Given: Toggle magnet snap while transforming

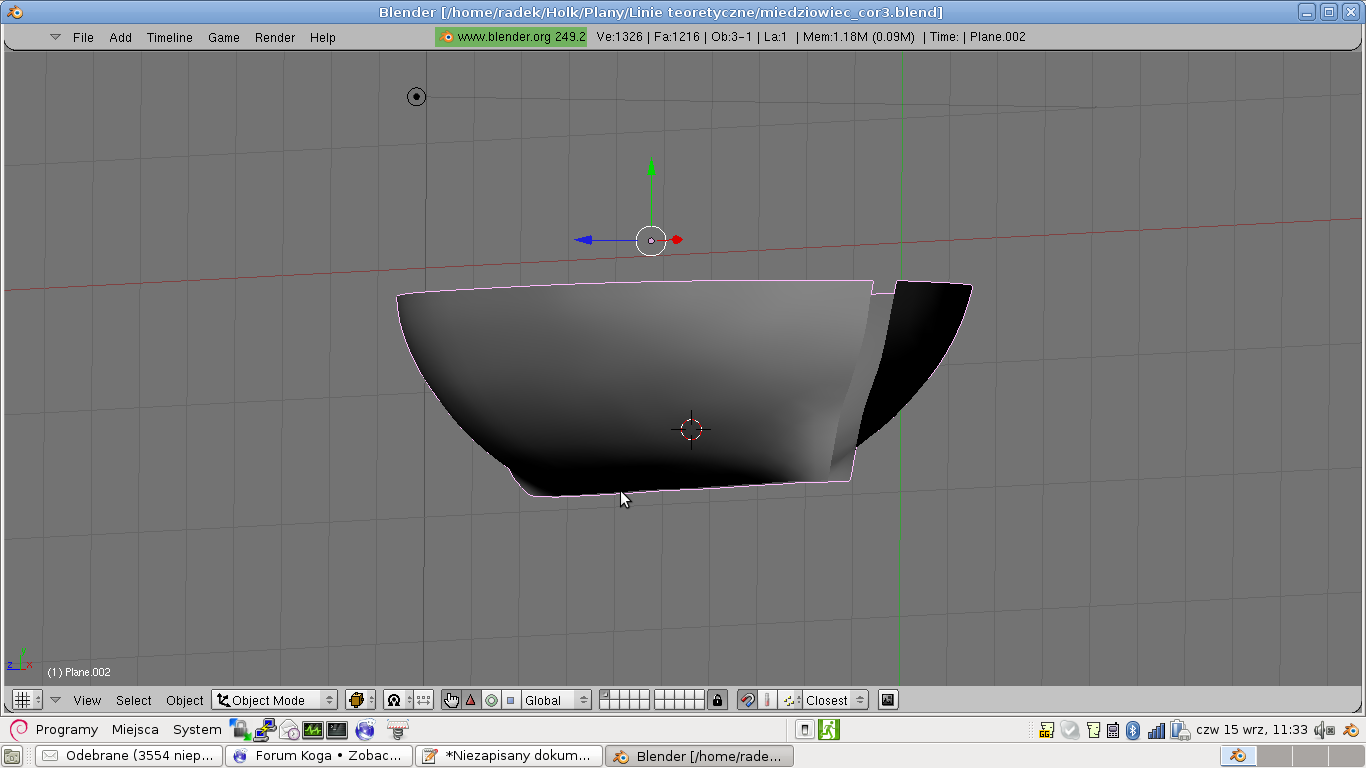Looking at the screenshot, I should (747, 700).
